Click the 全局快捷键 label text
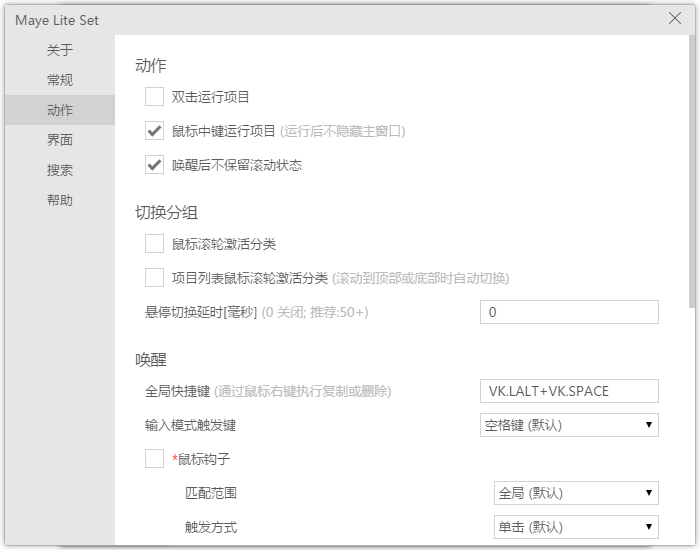Image resolution: width=700 pixels, height=550 pixels. pos(177,392)
